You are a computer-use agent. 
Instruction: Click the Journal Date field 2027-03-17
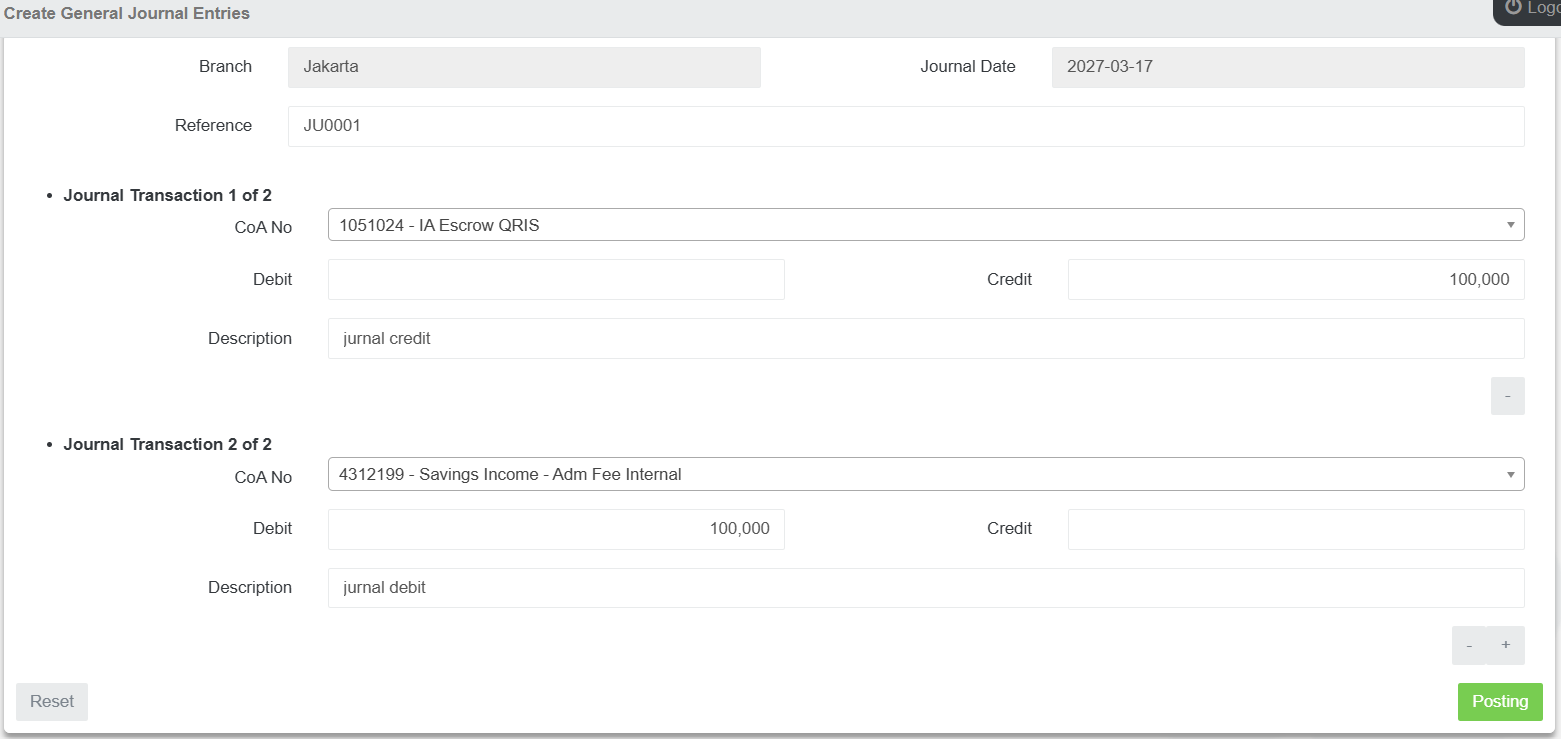tap(1287, 67)
